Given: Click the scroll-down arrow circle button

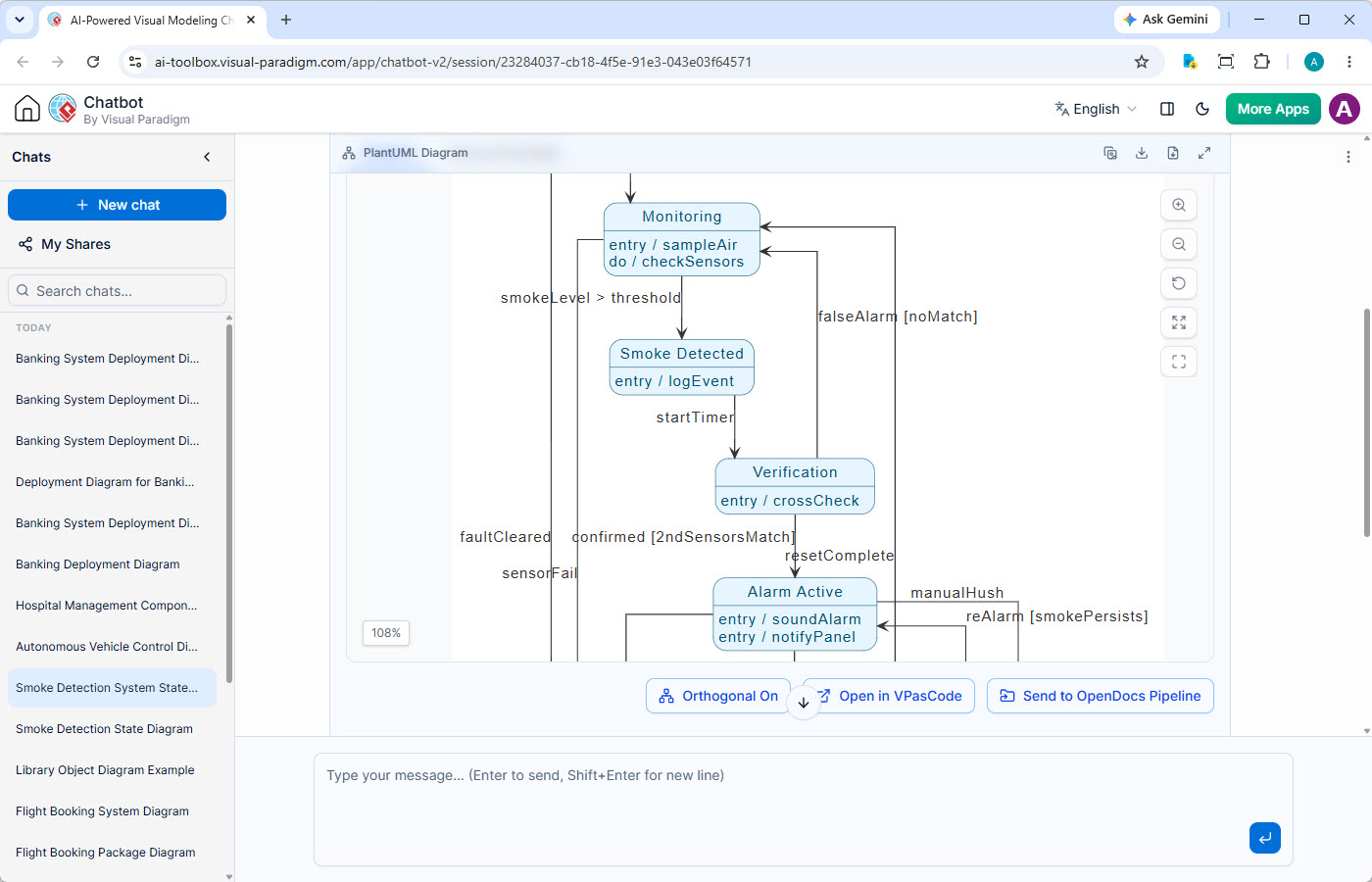Looking at the screenshot, I should (804, 702).
